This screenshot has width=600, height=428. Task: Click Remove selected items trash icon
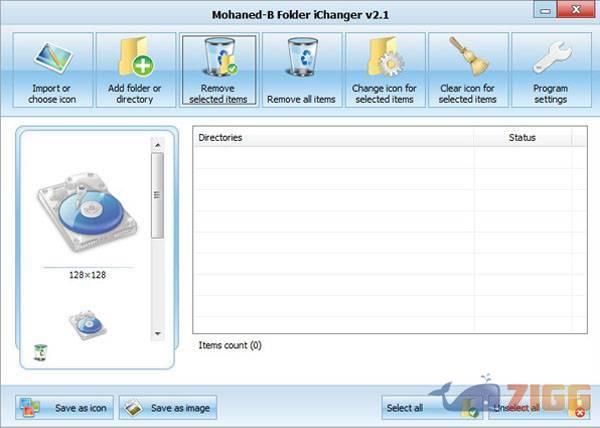[x=219, y=70]
